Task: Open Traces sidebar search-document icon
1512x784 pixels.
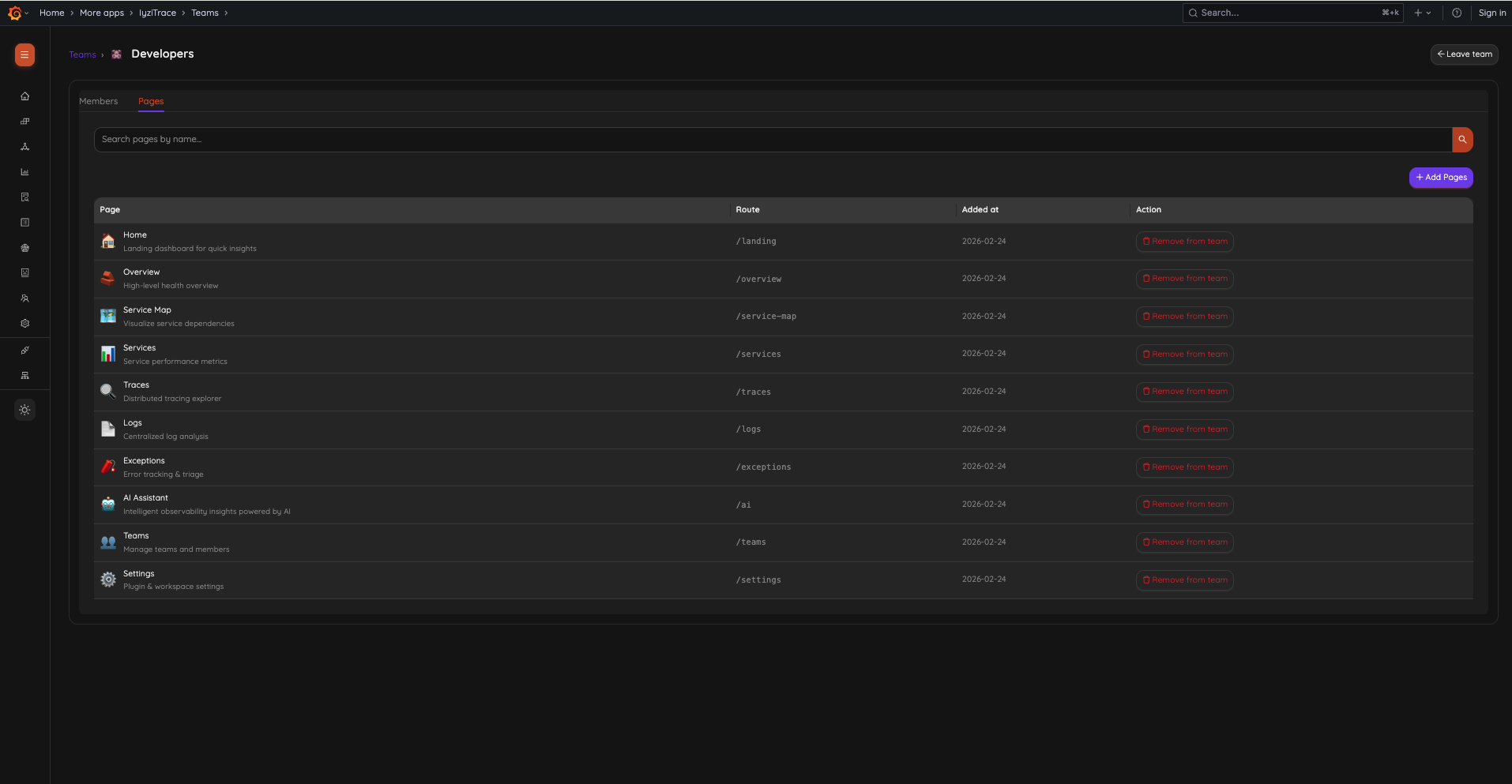Action: 24,197
